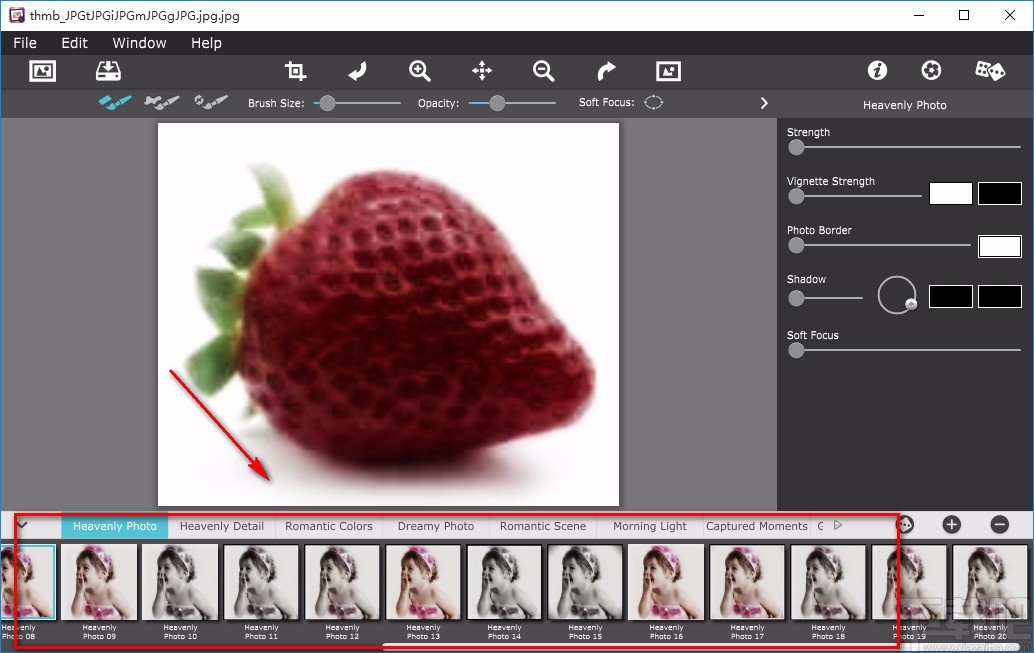Toggle the Soft Focus ellipse selector
This screenshot has height=653, width=1034.
653,102
